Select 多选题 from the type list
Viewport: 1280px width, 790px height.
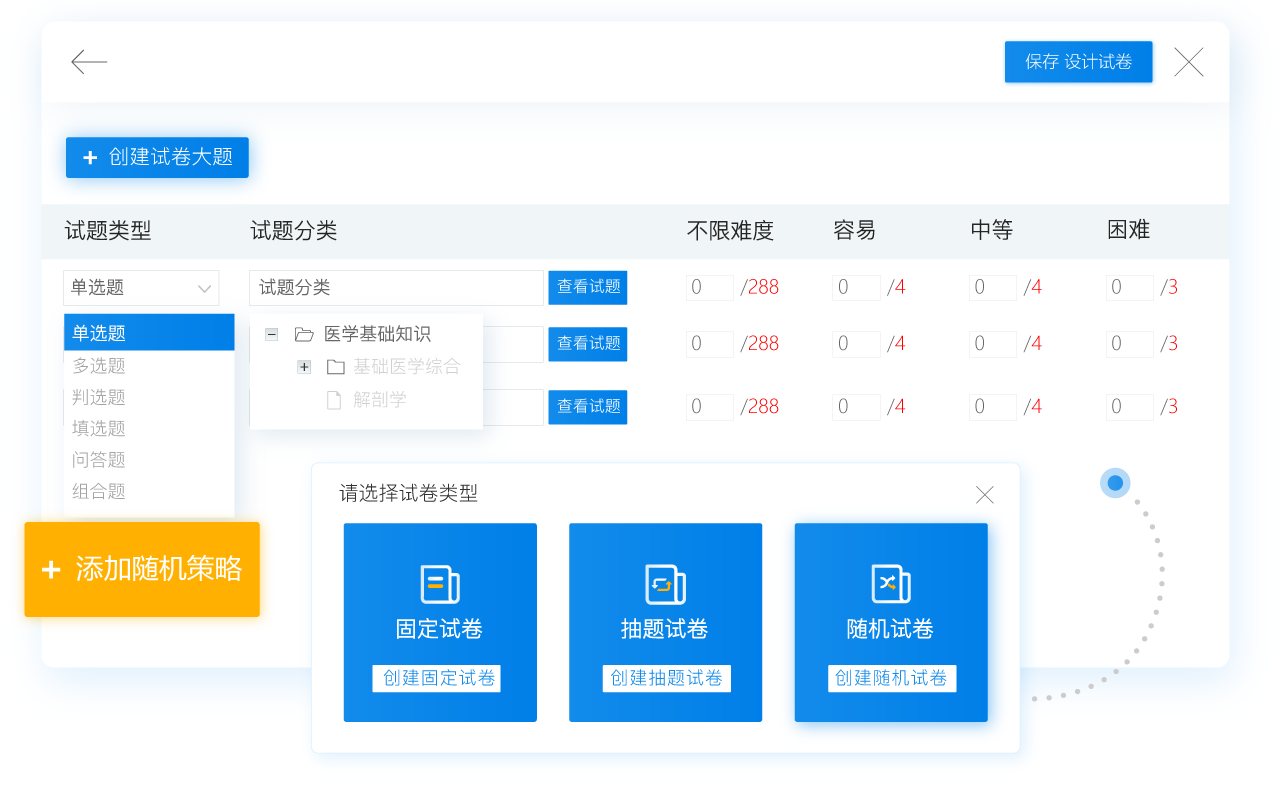pos(99,366)
